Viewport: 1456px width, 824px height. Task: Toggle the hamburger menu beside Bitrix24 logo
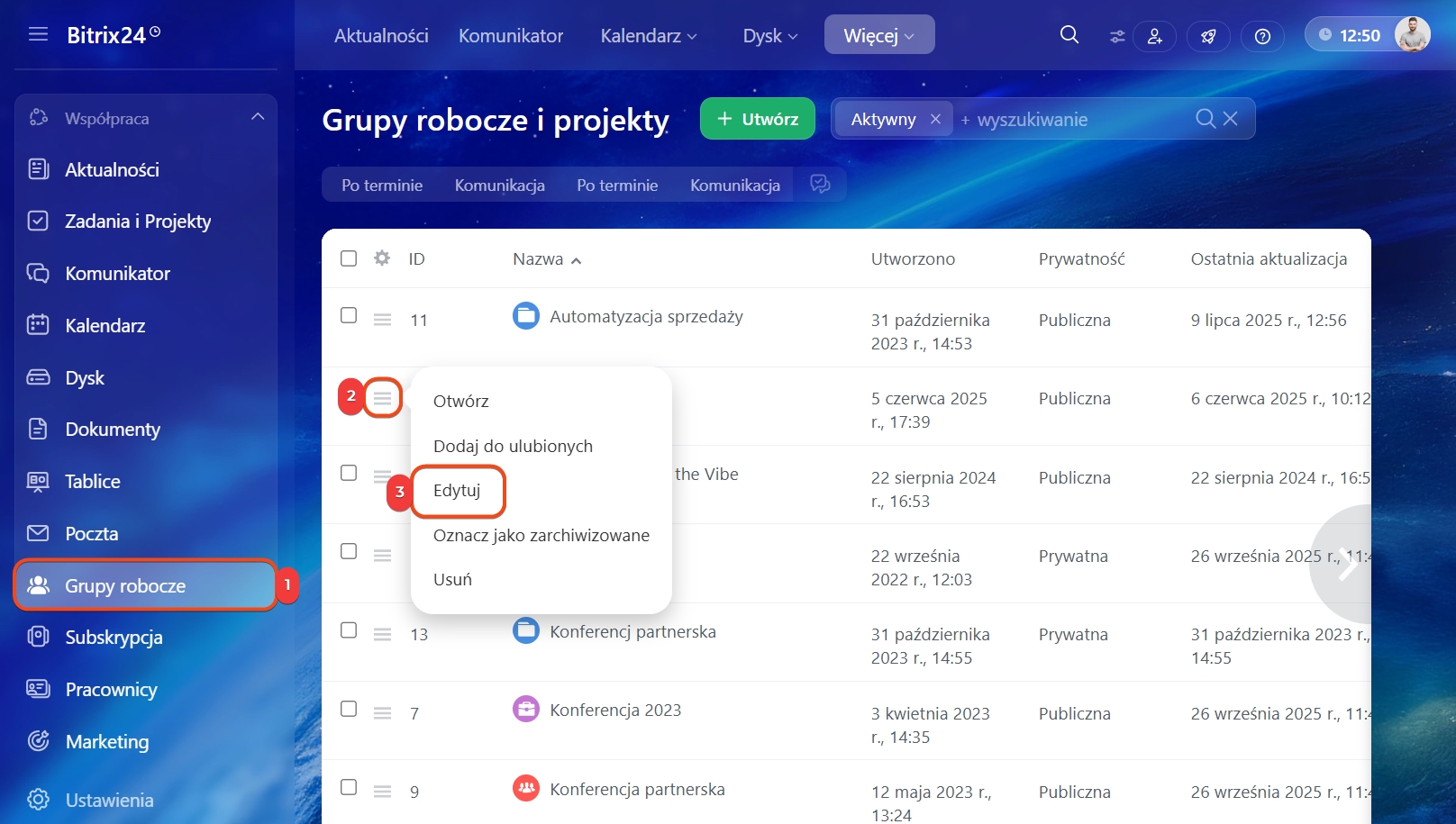(x=38, y=34)
